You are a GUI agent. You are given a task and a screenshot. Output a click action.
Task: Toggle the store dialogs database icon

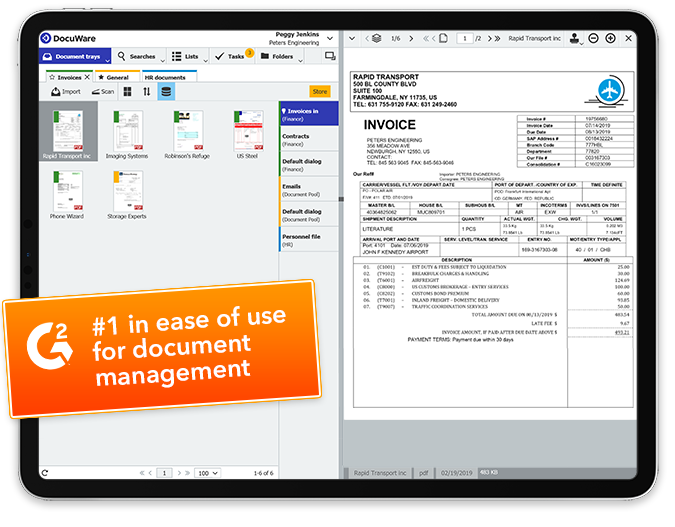tap(166, 92)
